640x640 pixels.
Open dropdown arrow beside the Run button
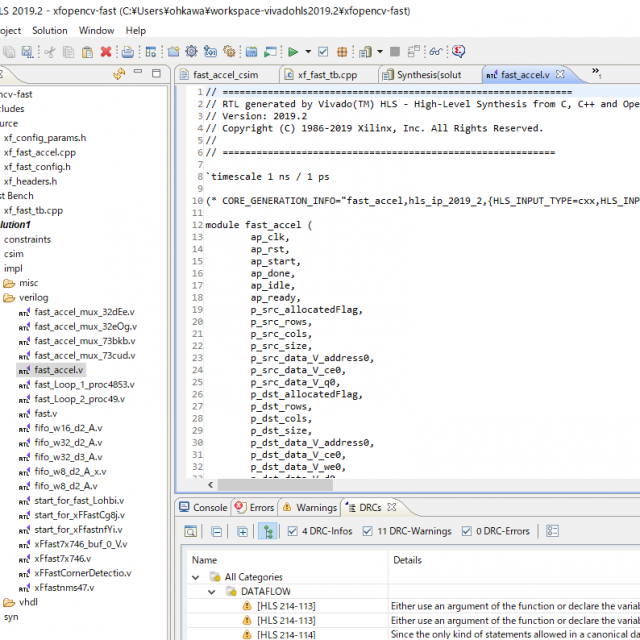tap(308, 51)
